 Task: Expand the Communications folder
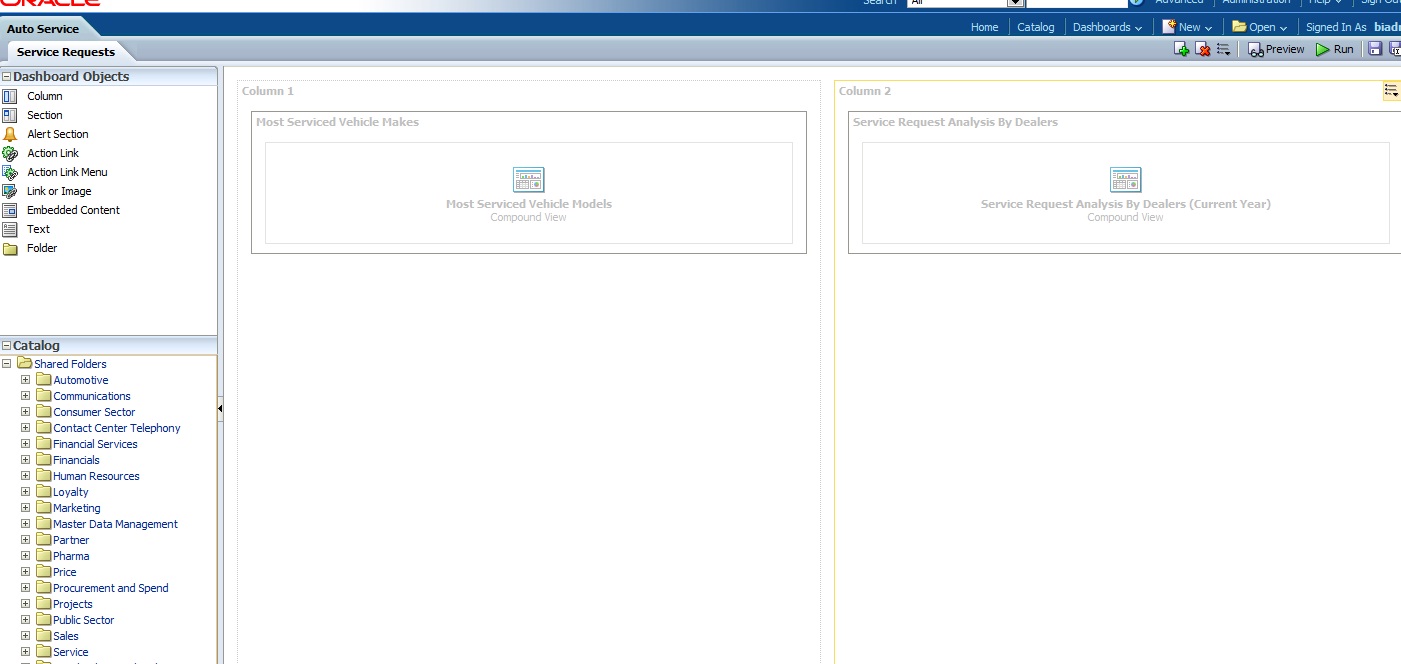[x=26, y=396]
